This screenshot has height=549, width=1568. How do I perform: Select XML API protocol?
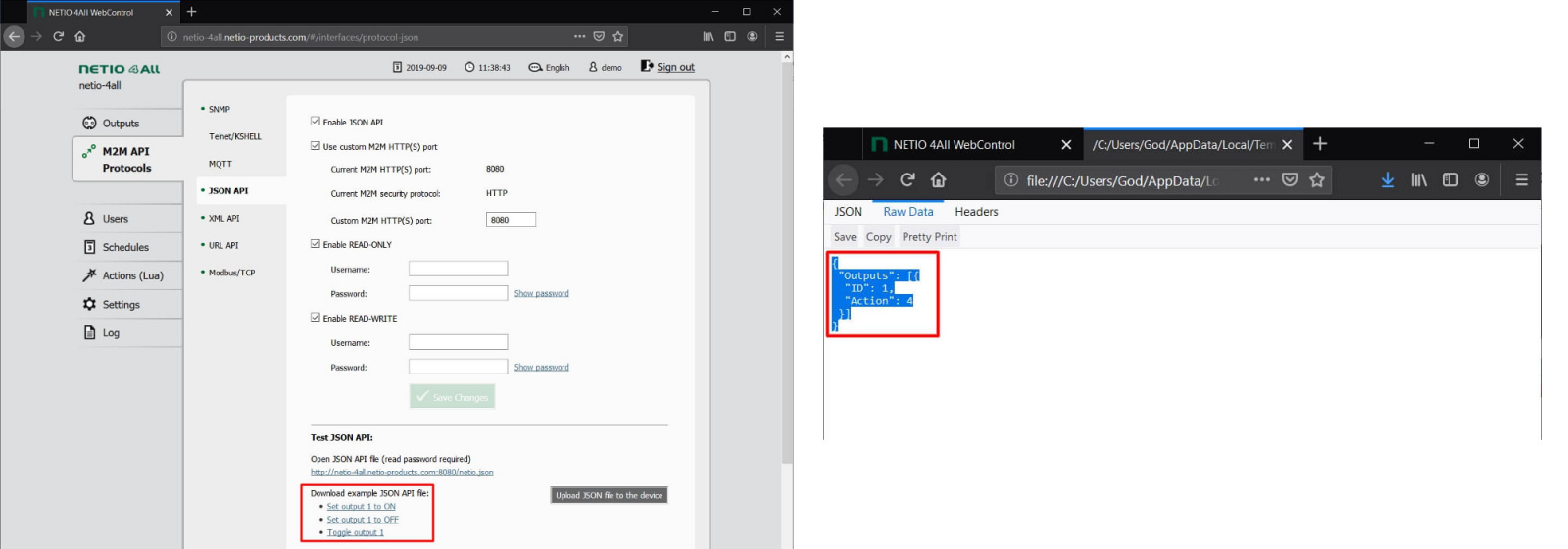[x=223, y=218]
